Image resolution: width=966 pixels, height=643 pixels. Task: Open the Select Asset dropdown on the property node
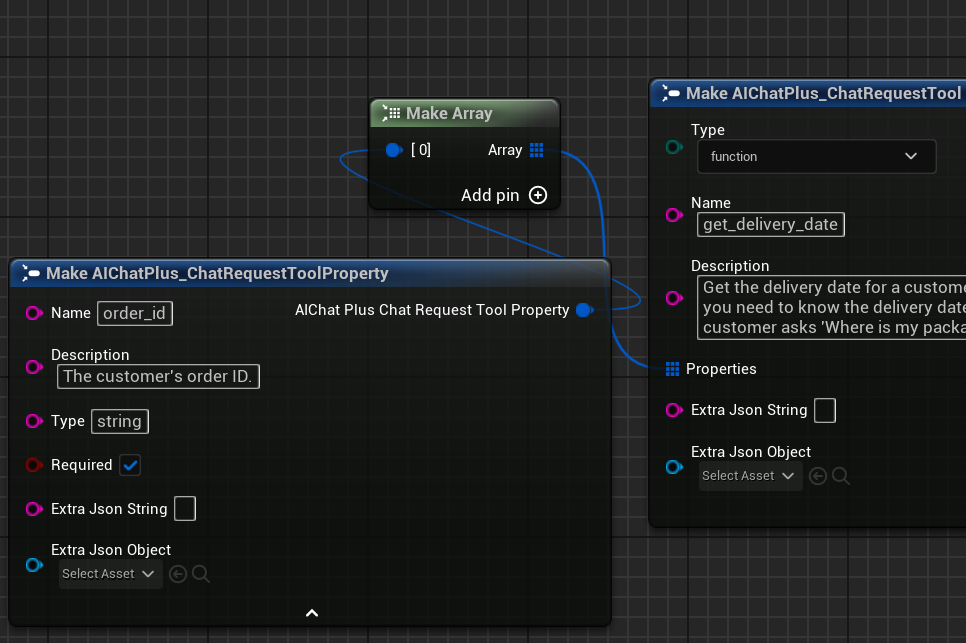[x=106, y=573]
